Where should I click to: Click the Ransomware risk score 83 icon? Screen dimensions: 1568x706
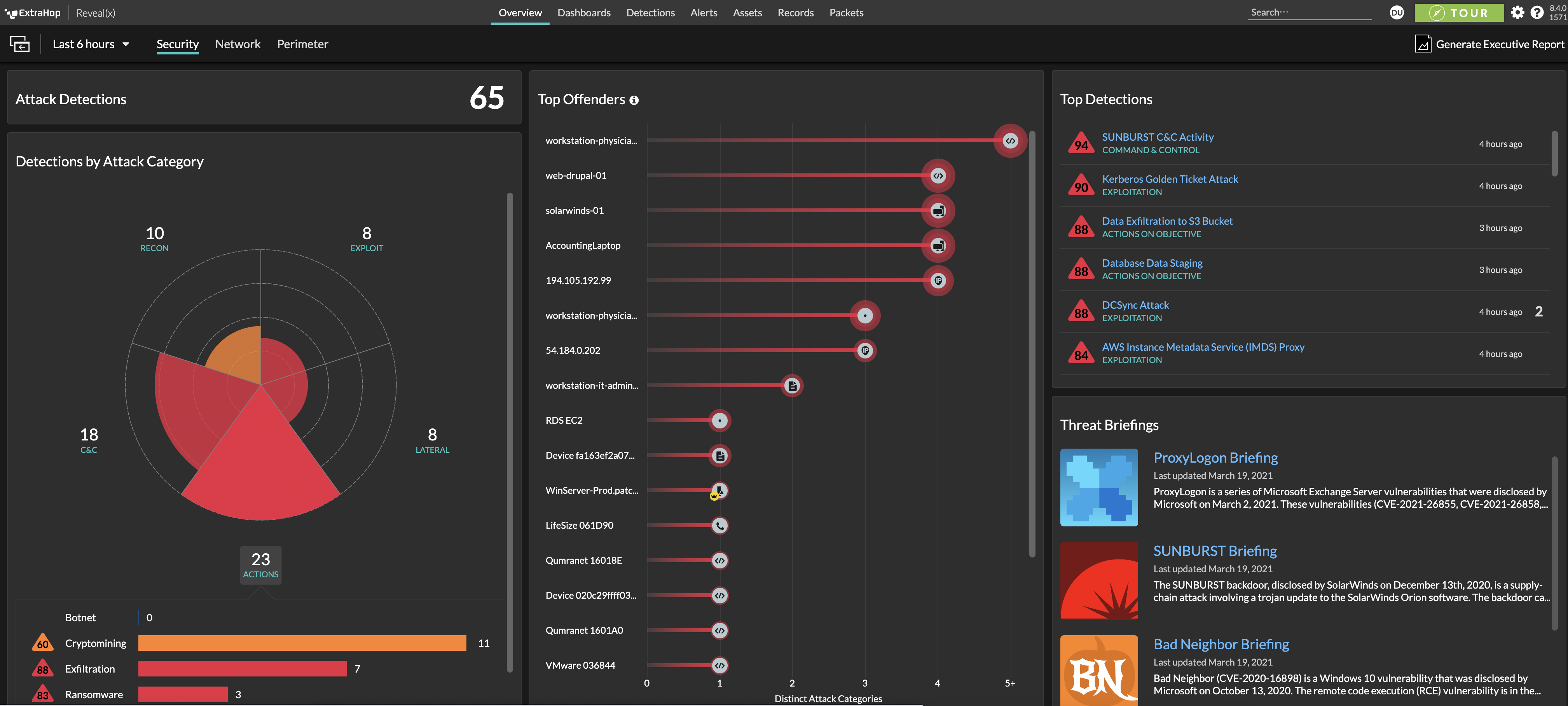(43, 694)
